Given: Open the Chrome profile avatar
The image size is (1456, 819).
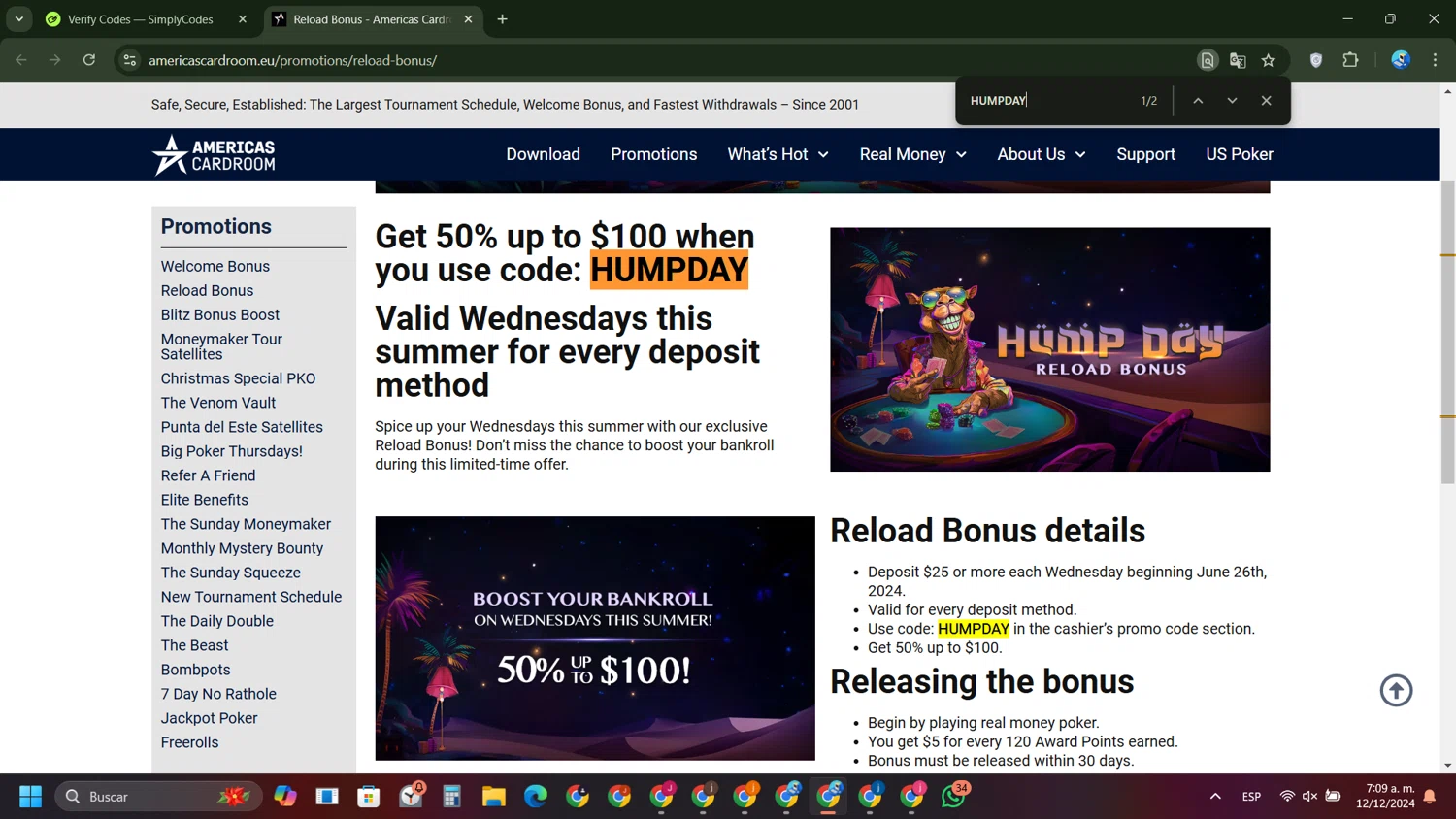Looking at the screenshot, I should (x=1401, y=60).
